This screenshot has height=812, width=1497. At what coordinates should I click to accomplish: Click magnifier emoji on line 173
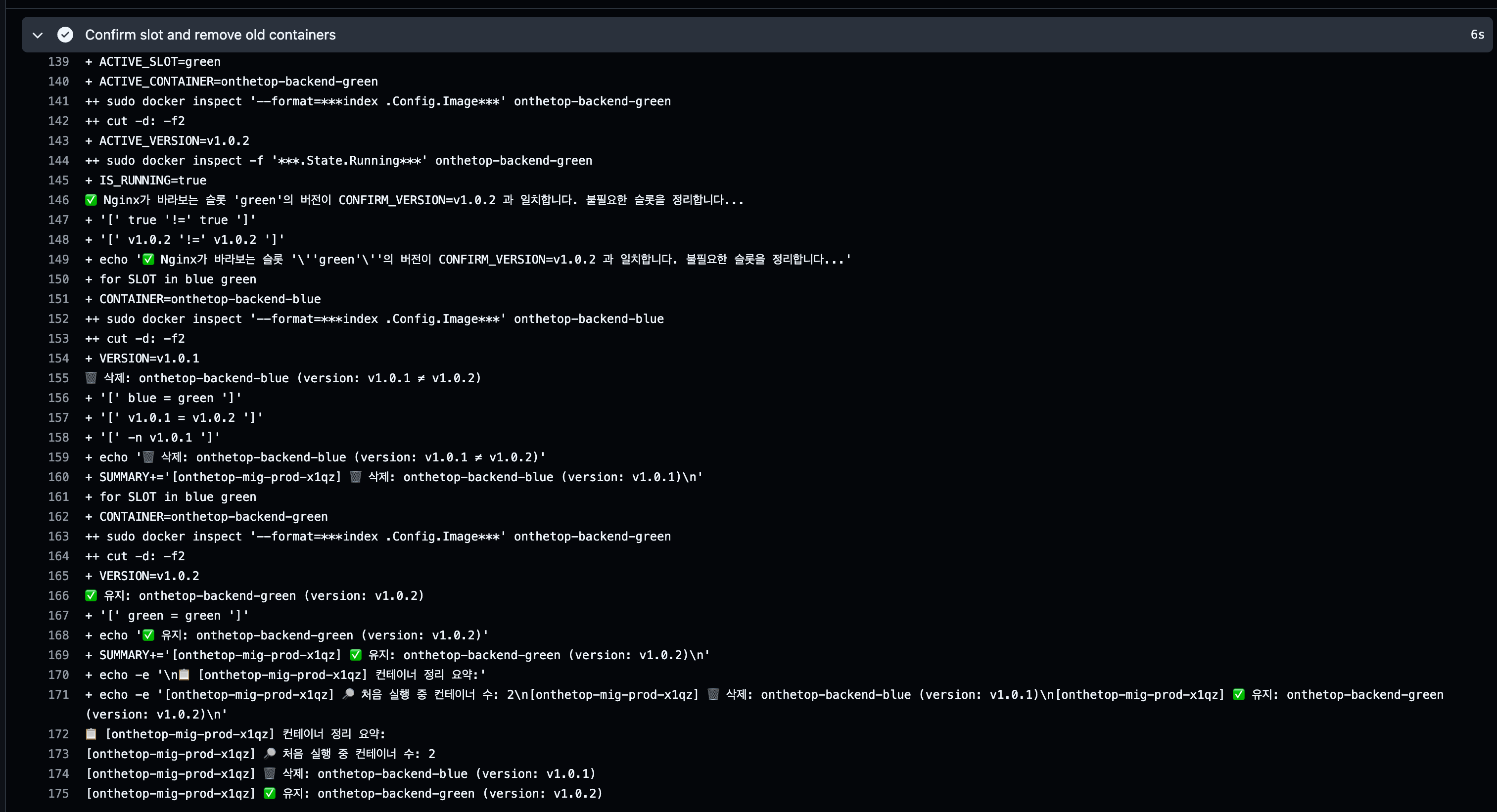(270, 753)
